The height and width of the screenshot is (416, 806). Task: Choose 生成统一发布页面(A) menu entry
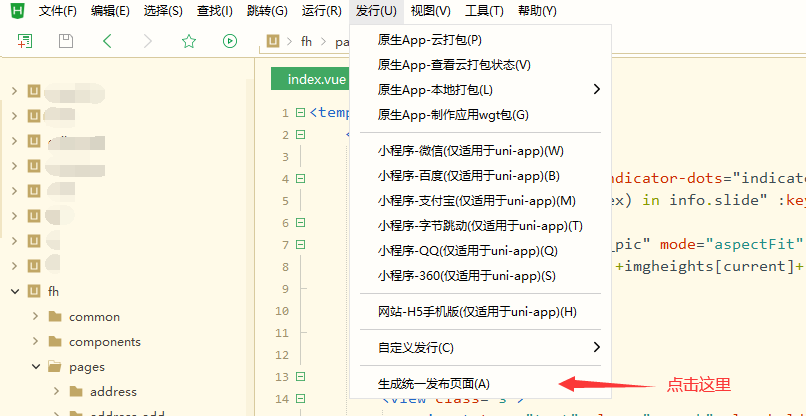434,384
